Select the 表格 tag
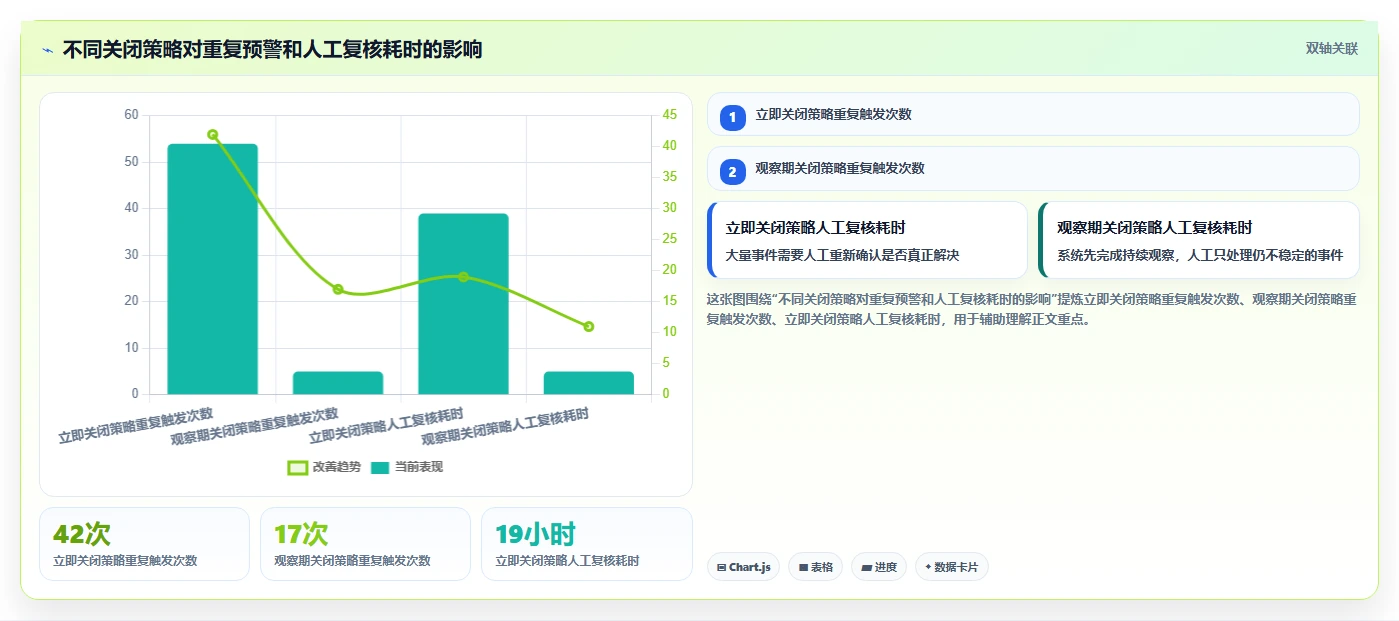The image size is (1399, 621). pyautogui.click(x=815, y=567)
